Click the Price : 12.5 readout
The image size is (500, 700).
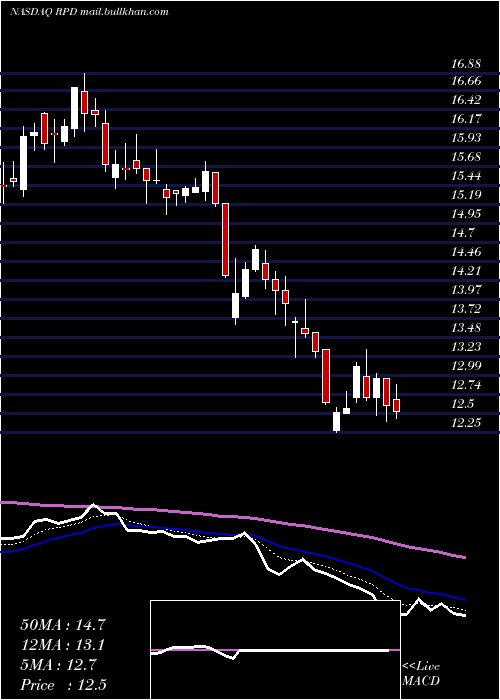[x=63, y=685]
